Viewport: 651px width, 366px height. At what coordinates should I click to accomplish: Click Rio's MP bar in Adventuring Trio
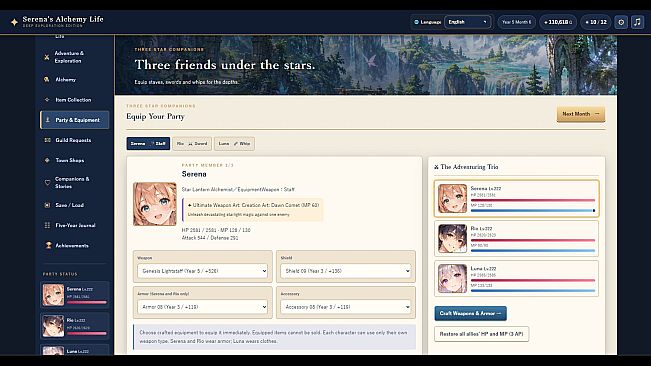533,251
